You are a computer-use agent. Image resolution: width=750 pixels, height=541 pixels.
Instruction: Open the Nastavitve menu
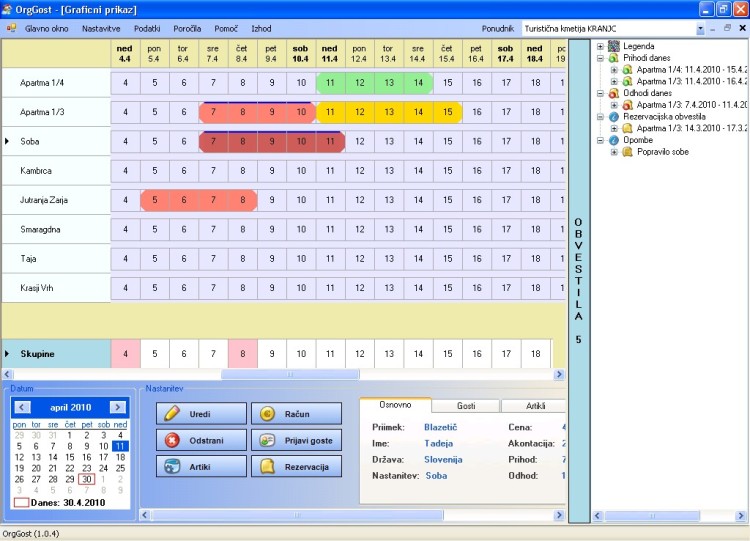tap(100, 29)
